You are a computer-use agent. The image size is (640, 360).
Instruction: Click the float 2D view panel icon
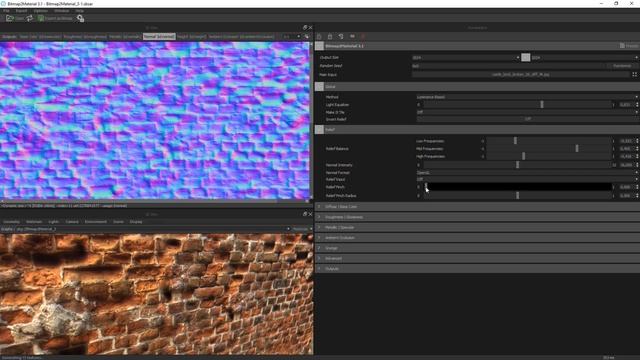(304, 27)
